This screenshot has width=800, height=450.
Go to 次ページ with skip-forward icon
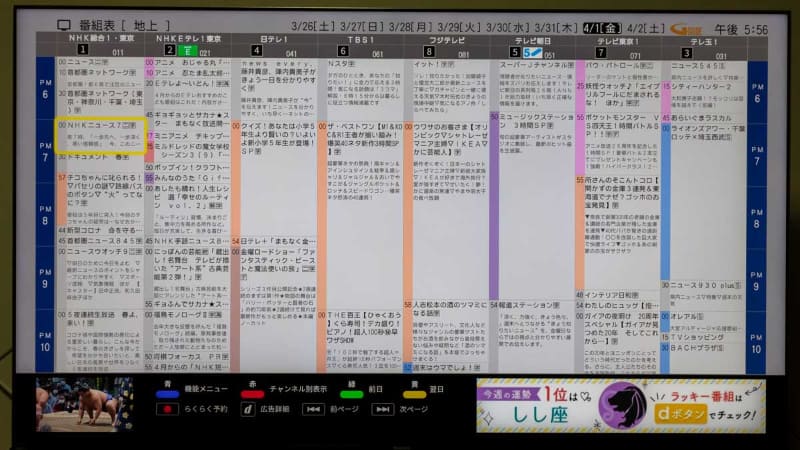coord(383,409)
